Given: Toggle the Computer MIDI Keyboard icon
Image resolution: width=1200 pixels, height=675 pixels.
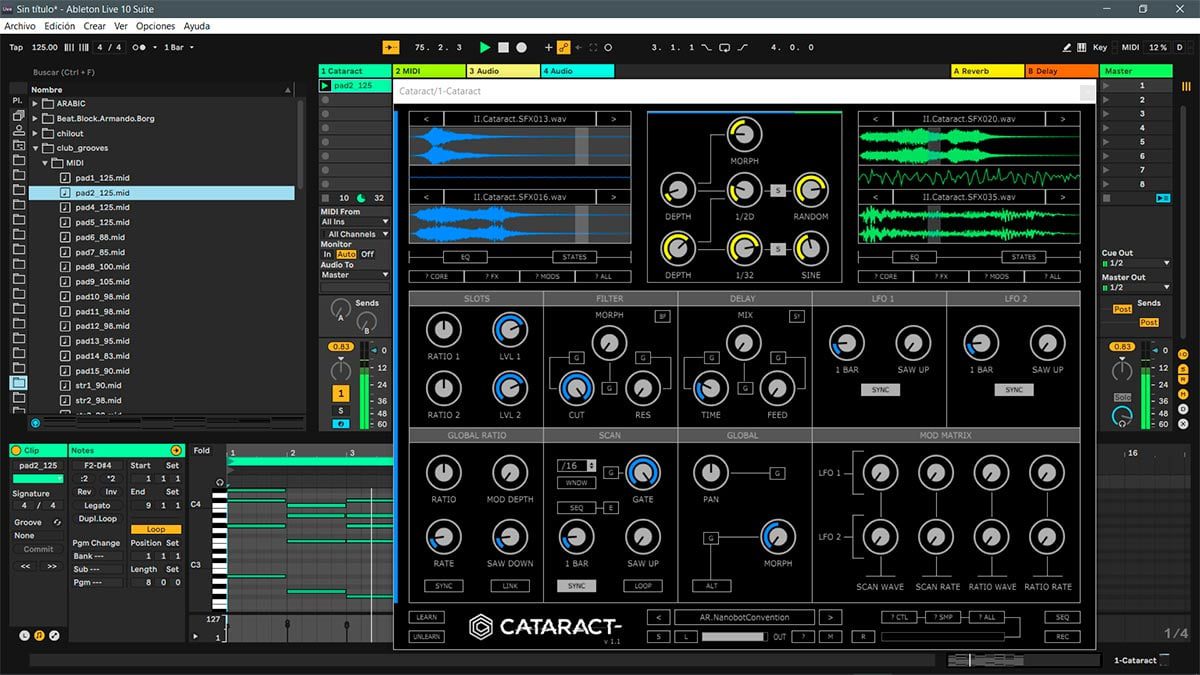Looking at the screenshot, I should (1082, 47).
